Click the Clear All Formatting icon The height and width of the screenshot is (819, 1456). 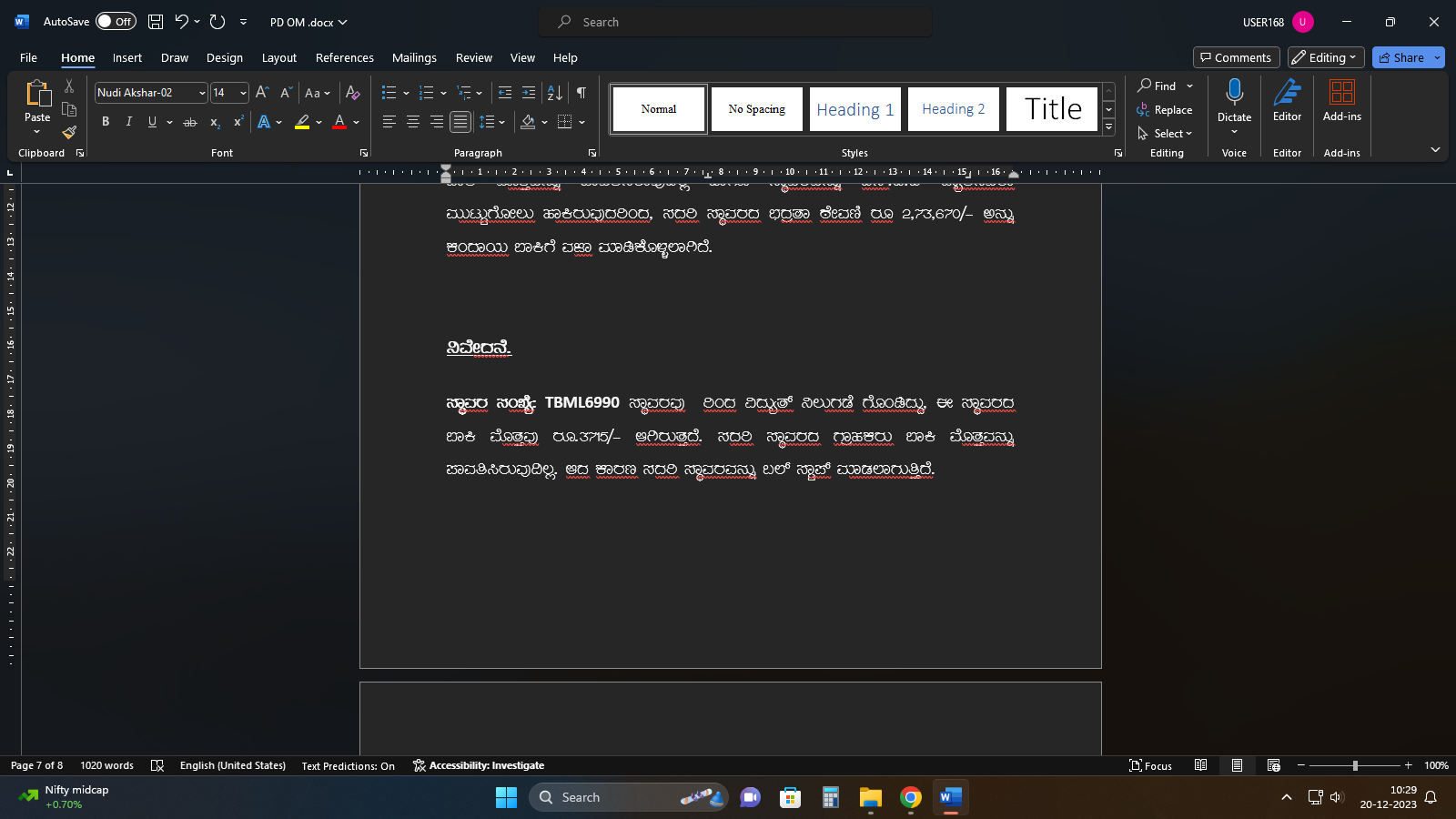[353, 93]
